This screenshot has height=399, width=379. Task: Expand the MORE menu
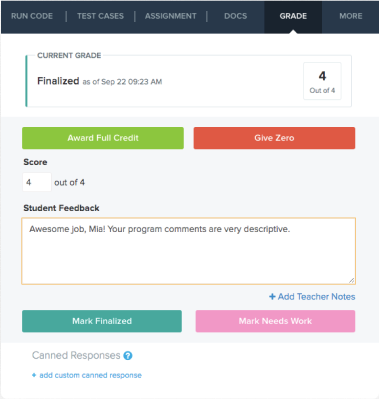tap(351, 16)
